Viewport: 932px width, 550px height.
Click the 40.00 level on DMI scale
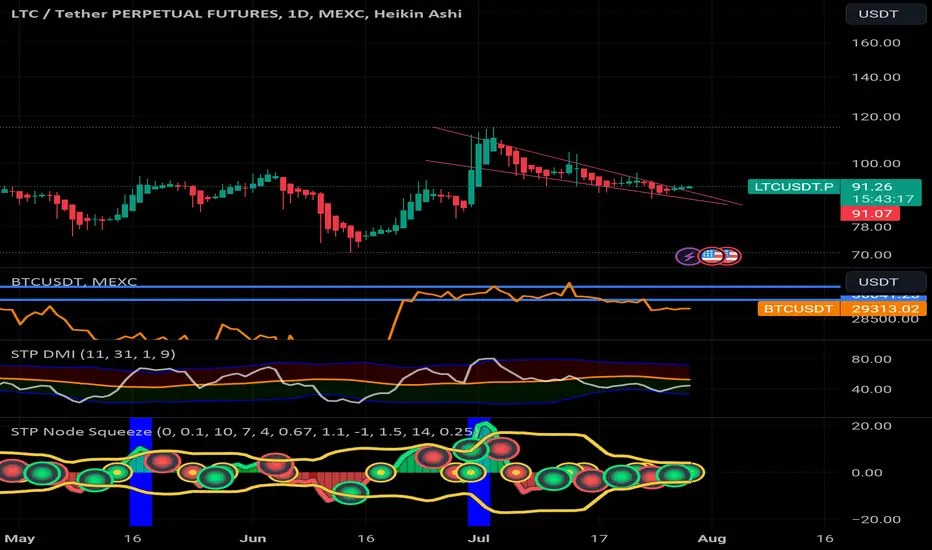(x=871, y=389)
